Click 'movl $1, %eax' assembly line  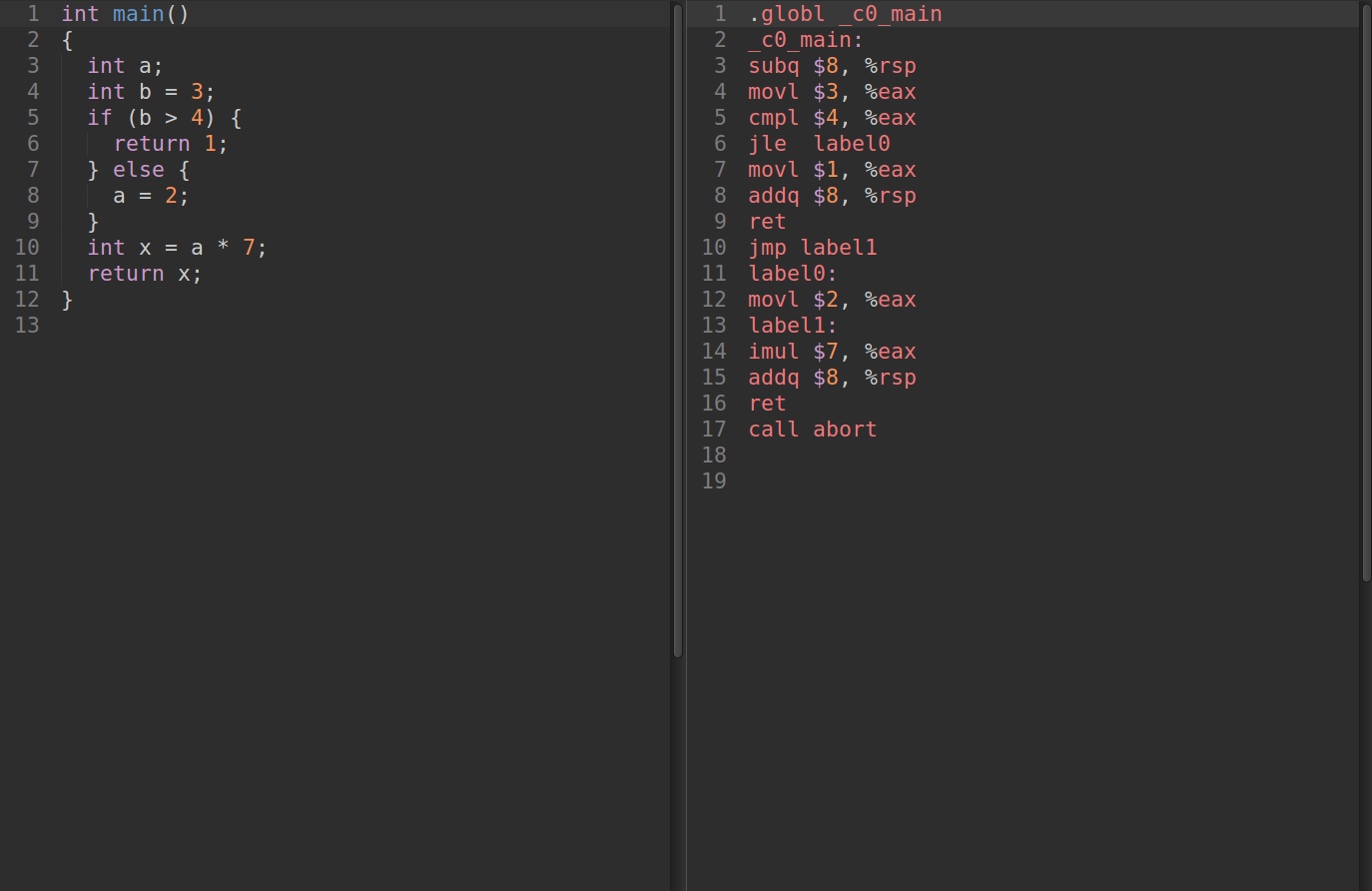pyautogui.click(x=832, y=170)
